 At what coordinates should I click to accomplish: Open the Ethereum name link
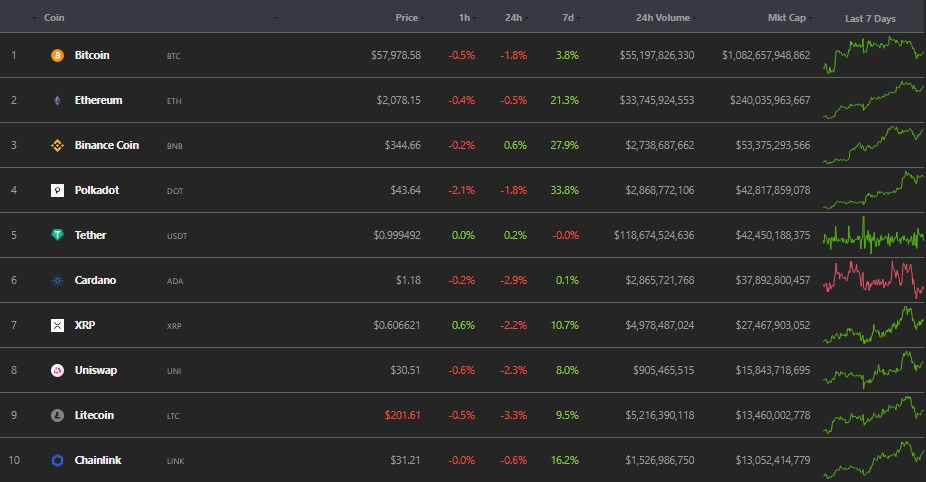pyautogui.click(x=98, y=100)
